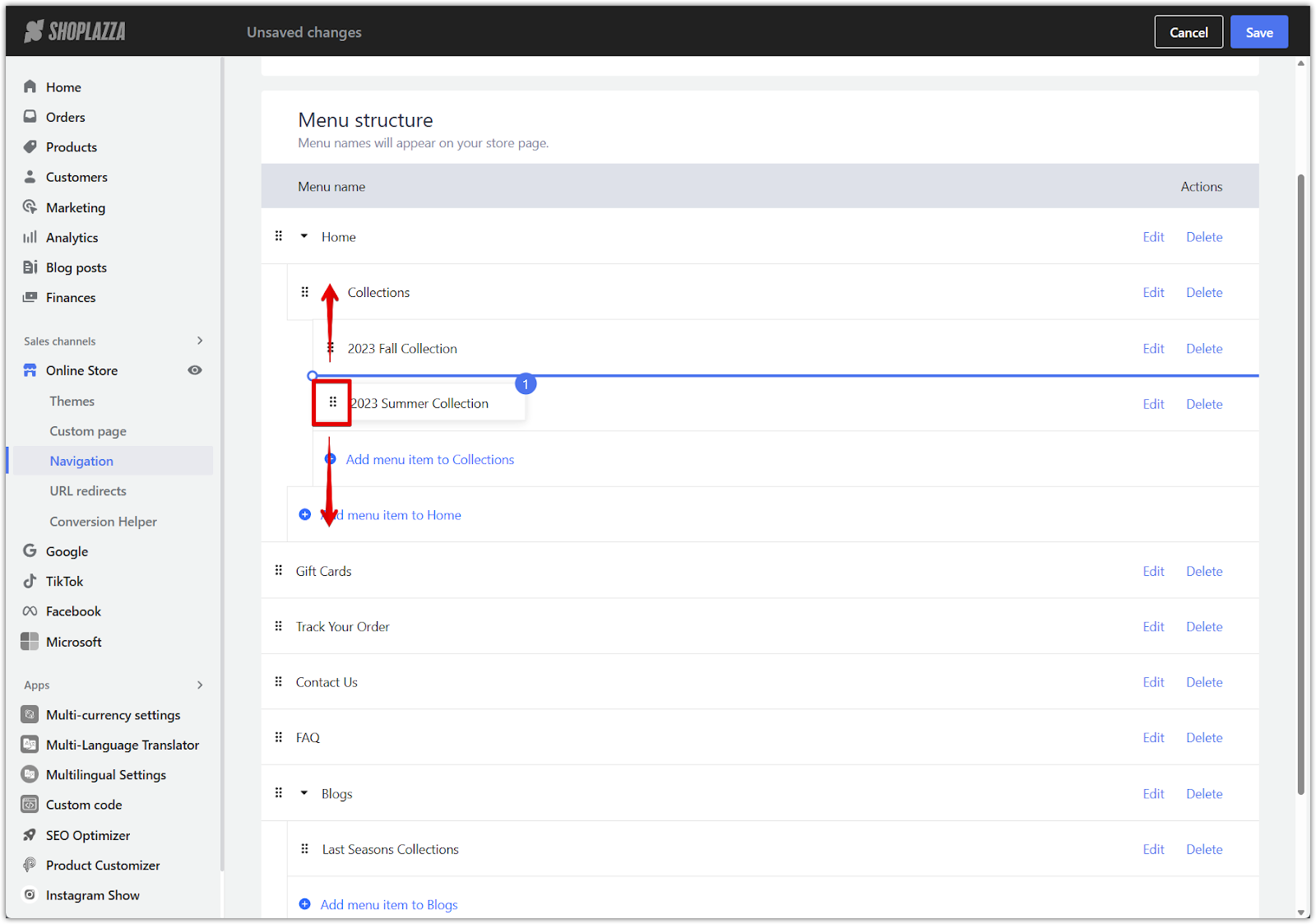Click the drag handle for Home menu item
The height and width of the screenshot is (924, 1316).
279,236
